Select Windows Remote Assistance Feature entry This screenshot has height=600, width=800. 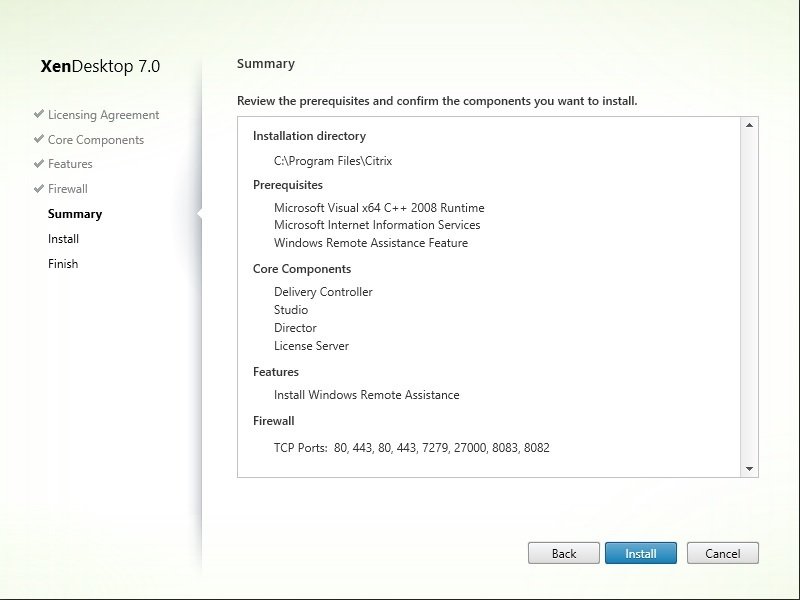coord(371,243)
